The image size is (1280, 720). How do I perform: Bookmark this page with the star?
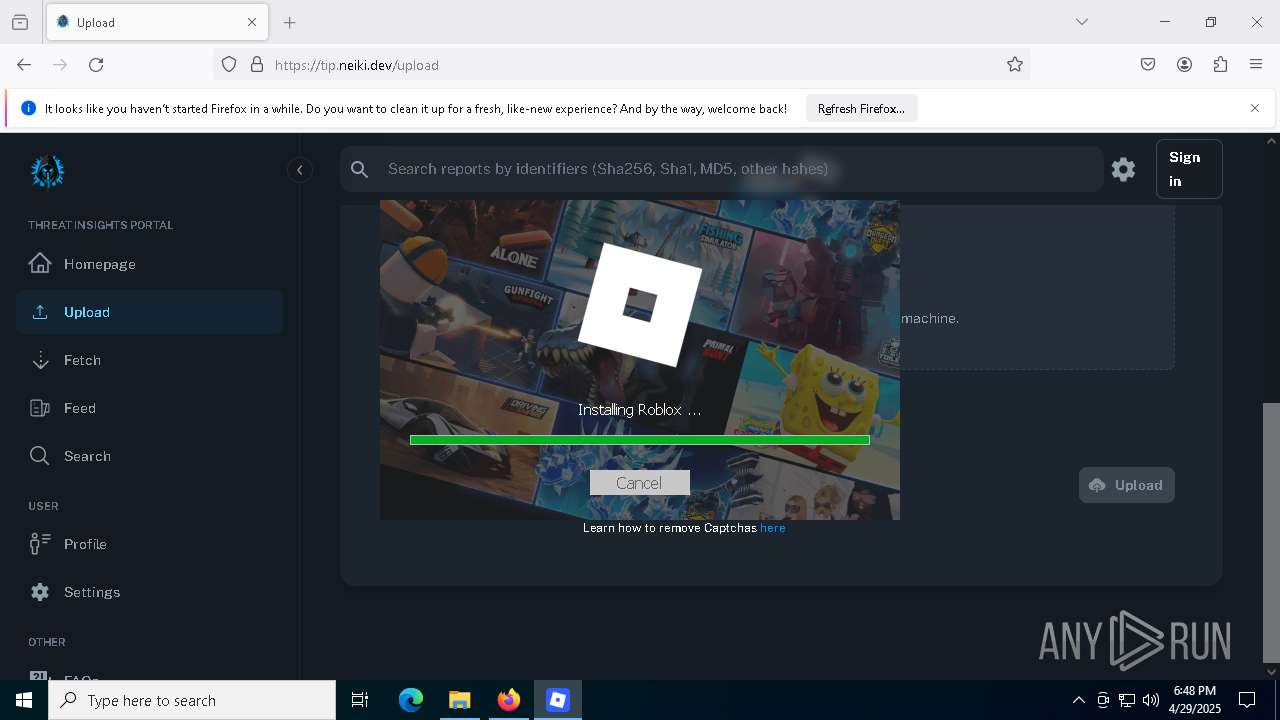pyautogui.click(x=1015, y=64)
